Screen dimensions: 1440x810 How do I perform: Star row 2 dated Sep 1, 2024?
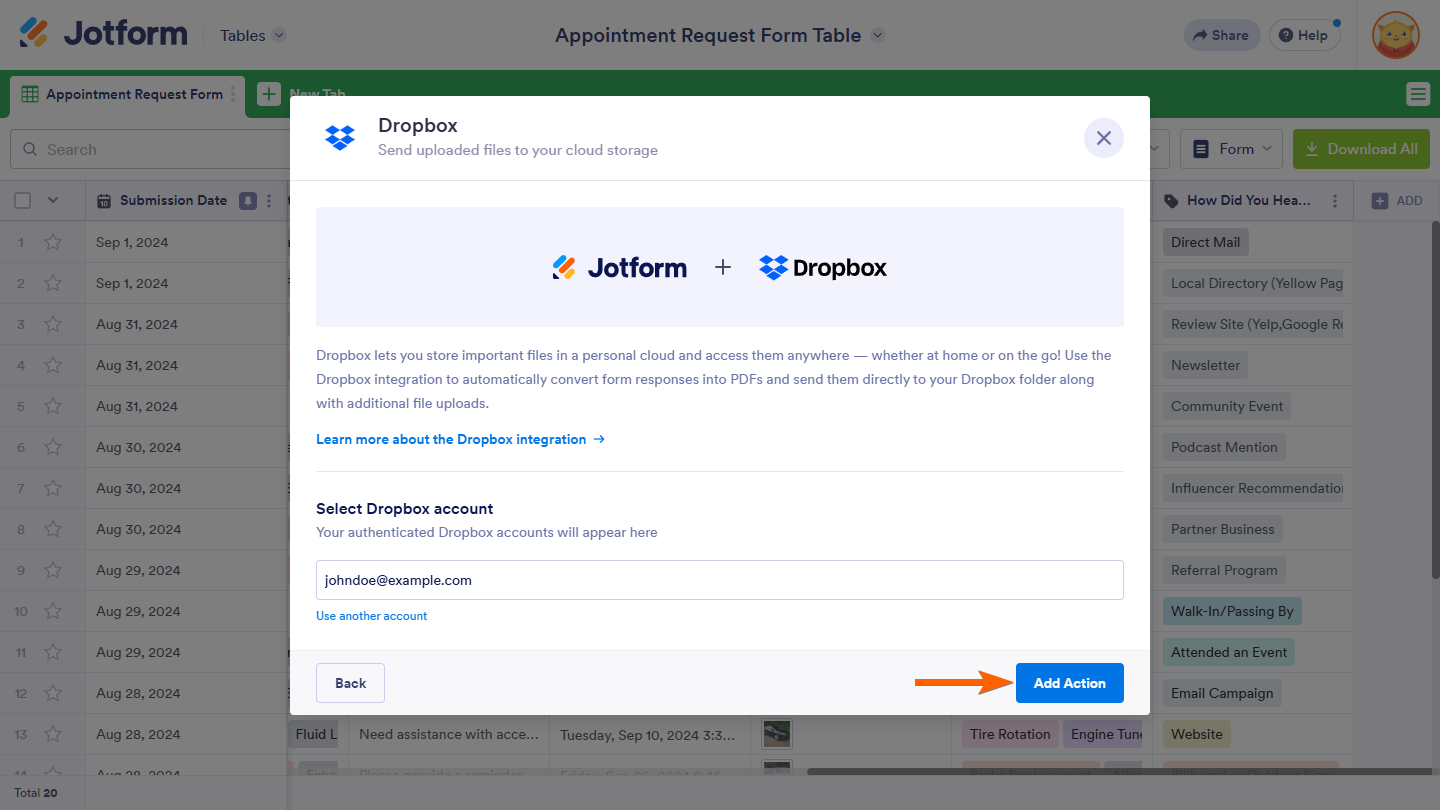click(53, 283)
